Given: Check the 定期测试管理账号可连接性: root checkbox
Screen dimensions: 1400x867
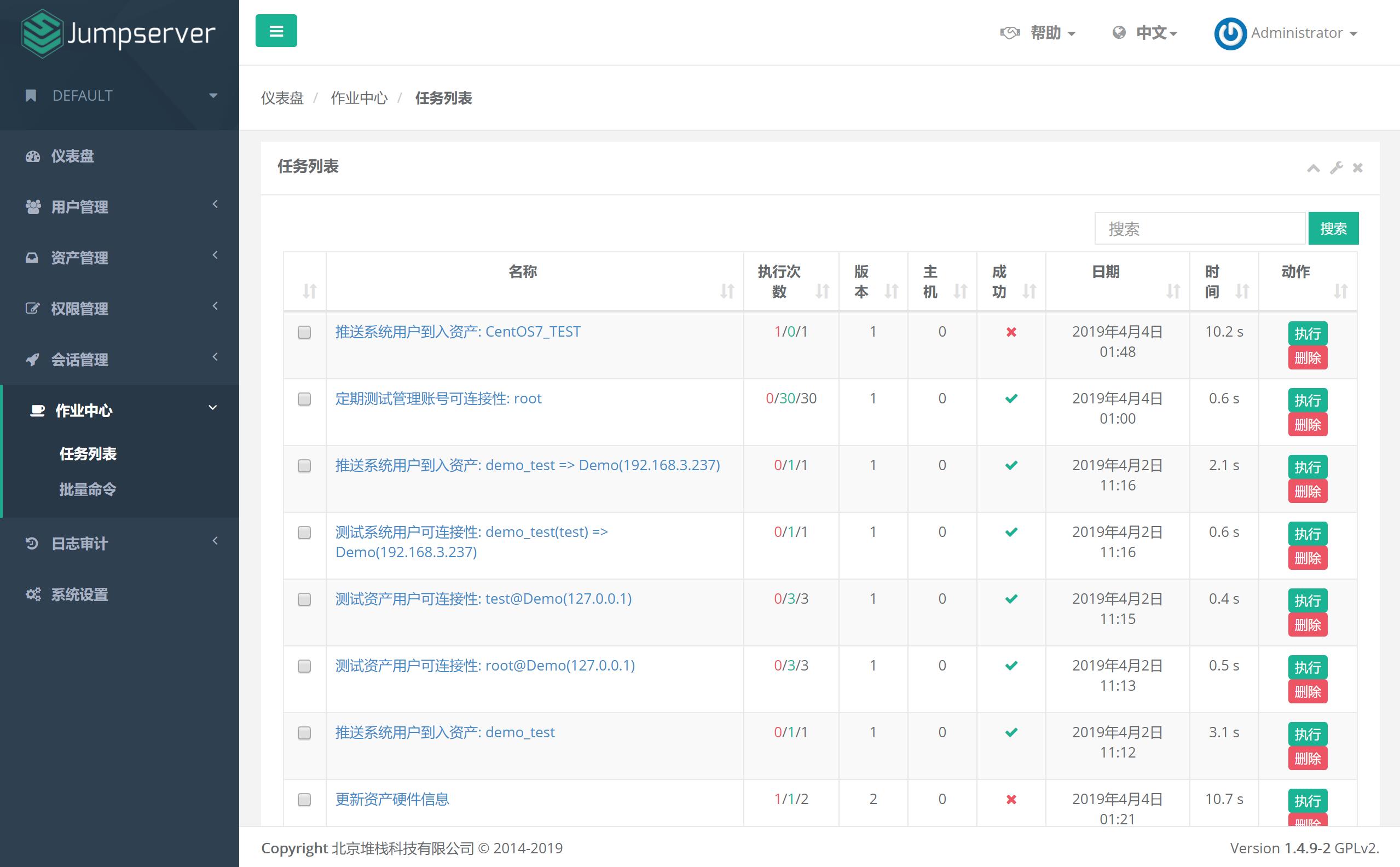Looking at the screenshot, I should pyautogui.click(x=304, y=399).
